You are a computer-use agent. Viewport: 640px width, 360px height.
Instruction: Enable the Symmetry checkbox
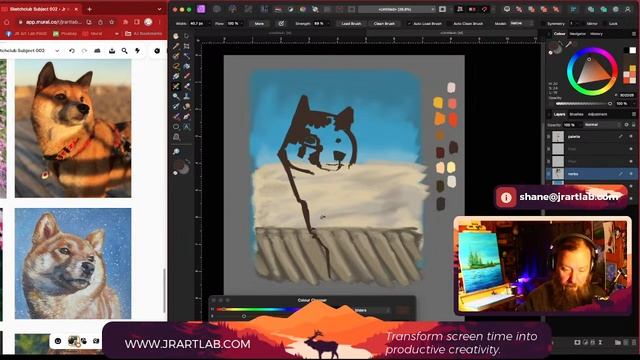[x=543, y=24]
